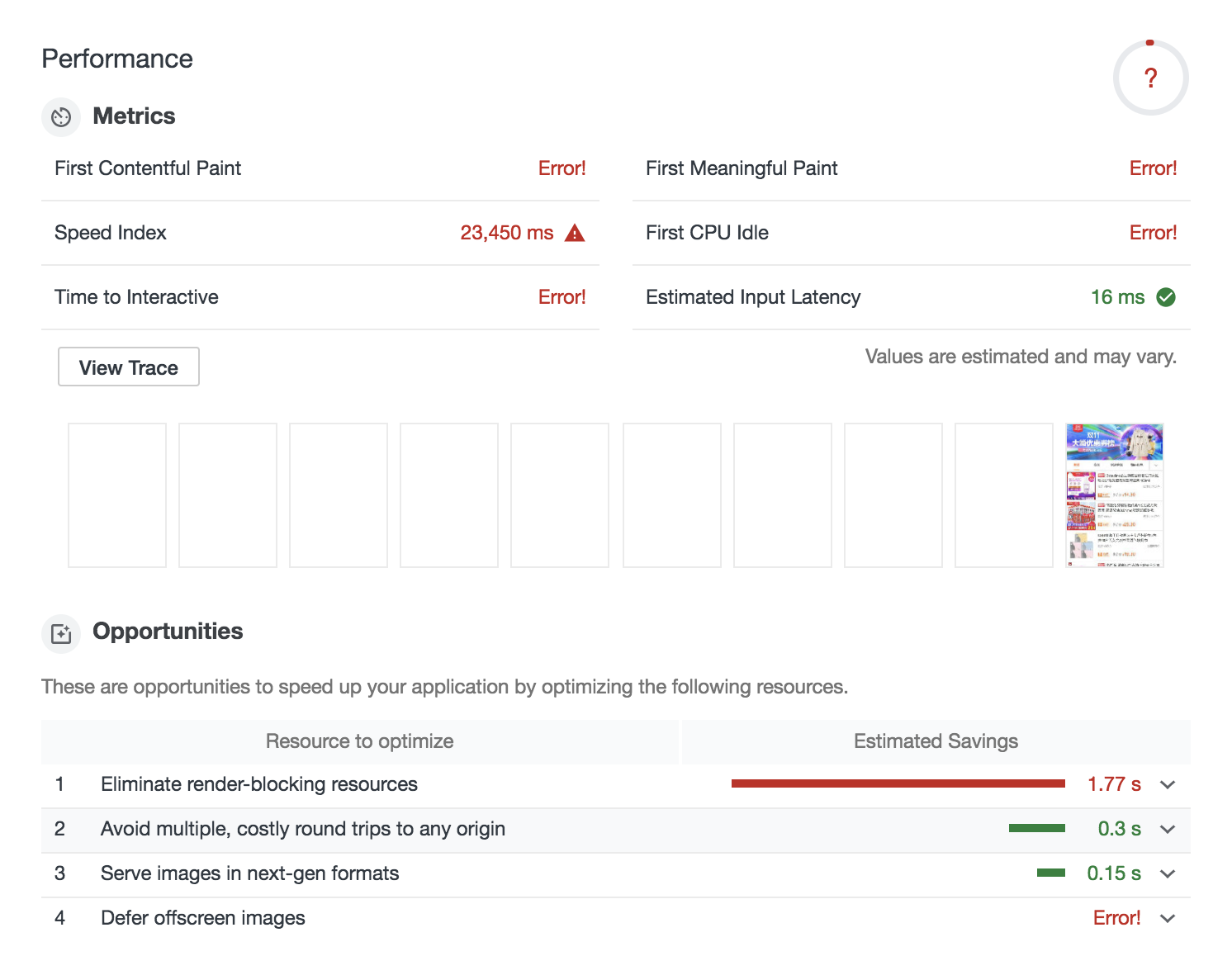1232x956 pixels.
Task: Expand the Eliminate render-blocking resources row
Action: point(1168,784)
